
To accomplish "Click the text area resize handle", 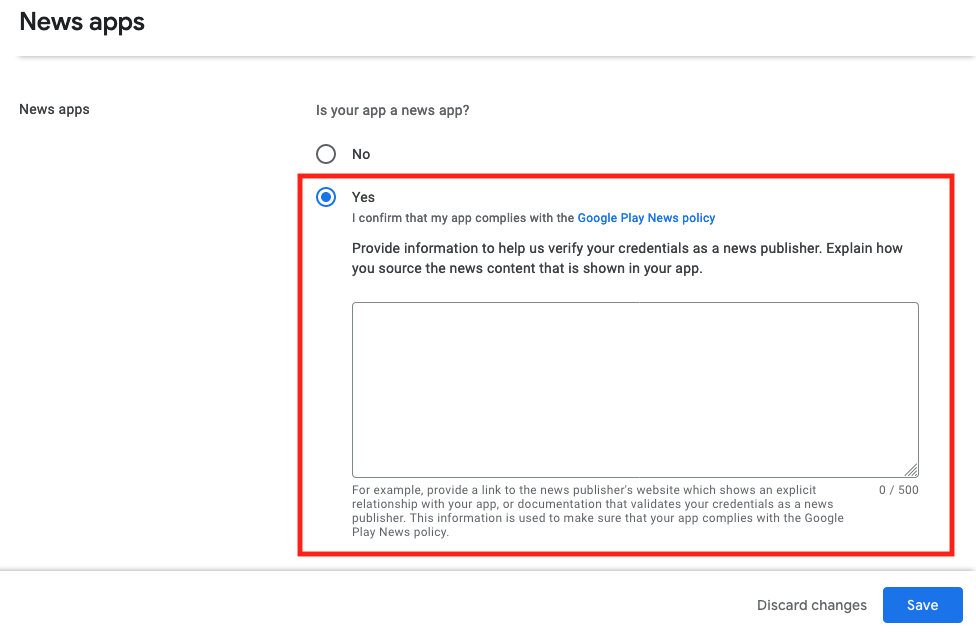I will click(x=911, y=470).
